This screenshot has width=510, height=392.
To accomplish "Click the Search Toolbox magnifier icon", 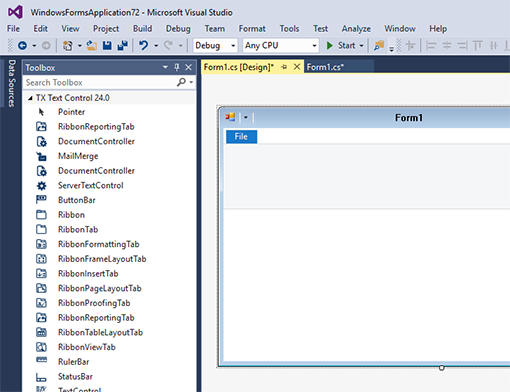I will [181, 82].
